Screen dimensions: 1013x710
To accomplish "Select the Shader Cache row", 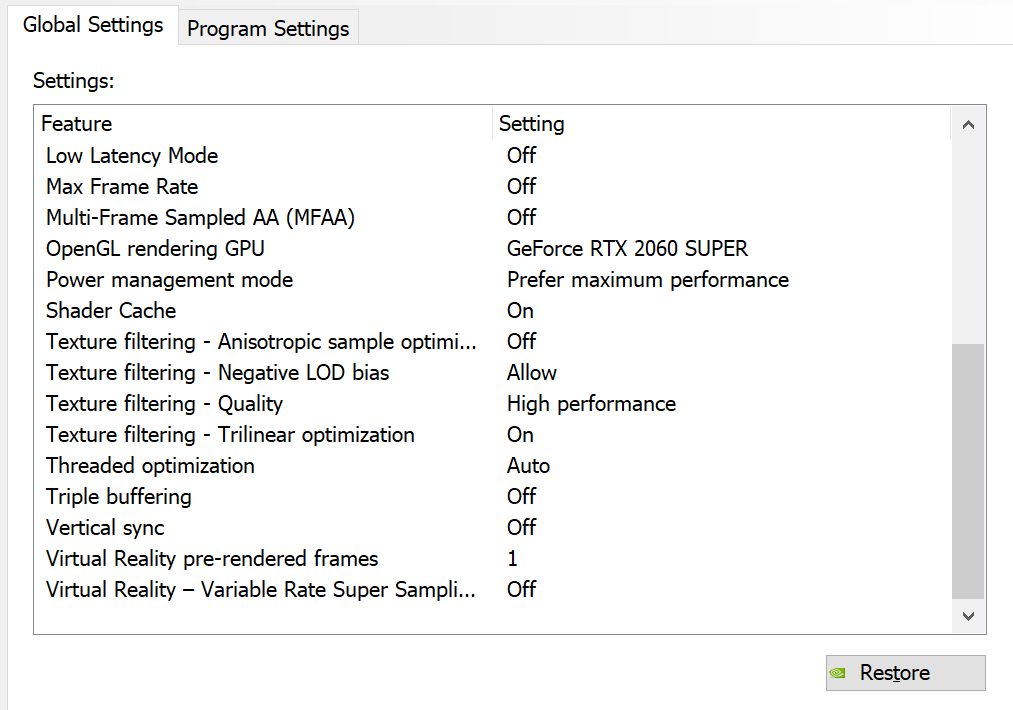I will [492, 311].
